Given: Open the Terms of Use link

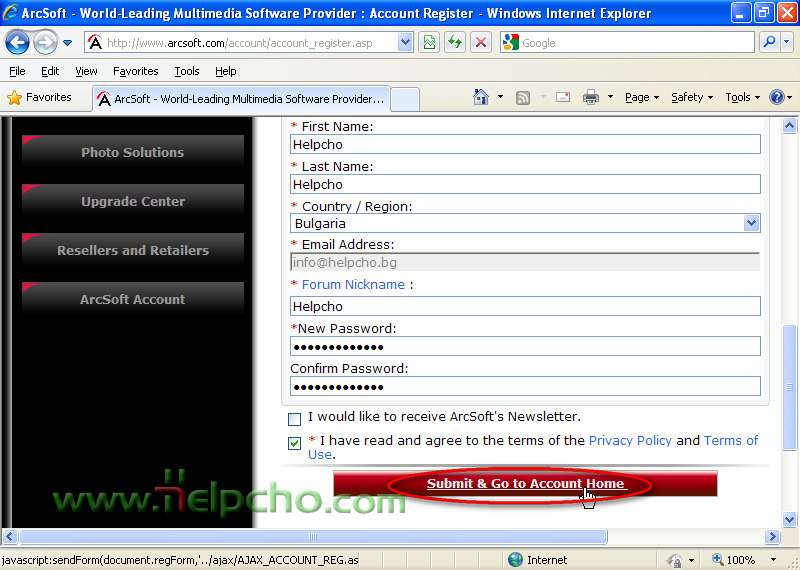Looking at the screenshot, I should (x=731, y=441).
